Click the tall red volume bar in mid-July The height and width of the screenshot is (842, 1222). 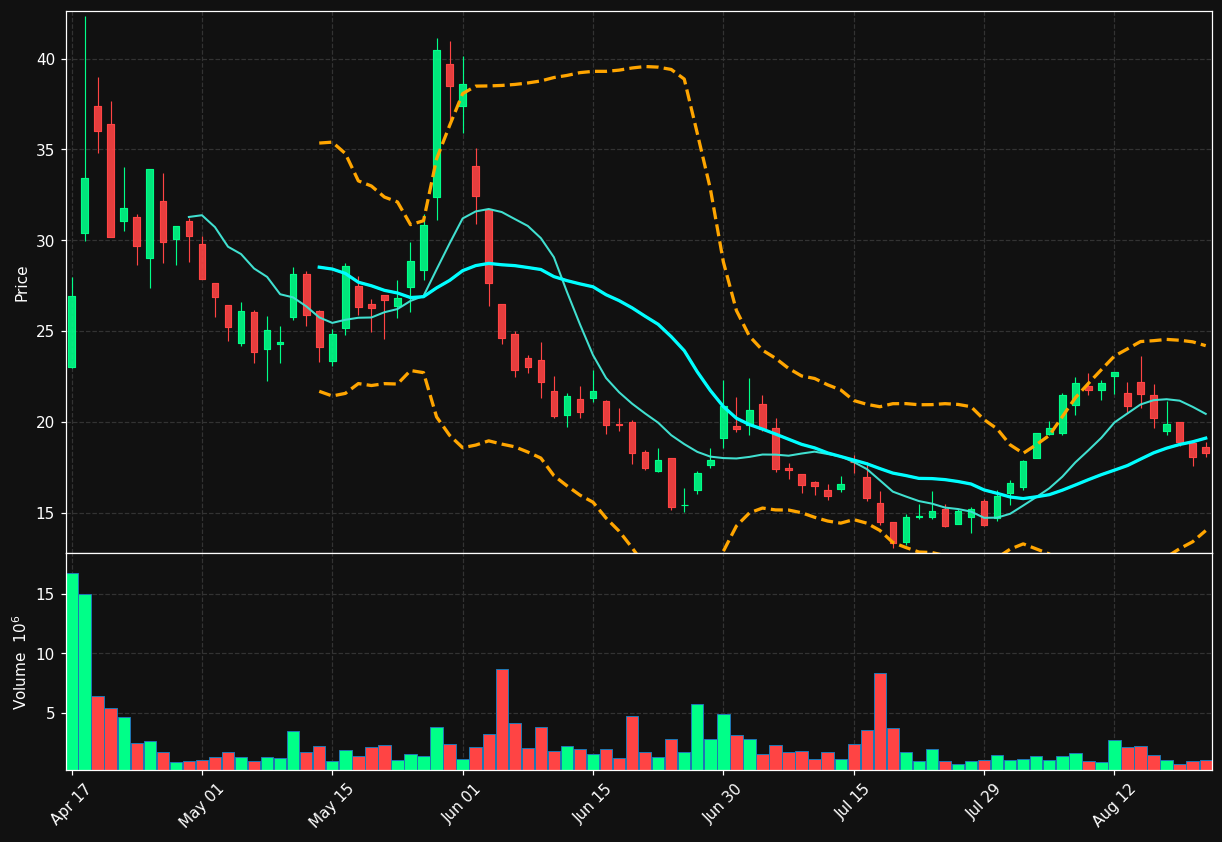coord(880,721)
